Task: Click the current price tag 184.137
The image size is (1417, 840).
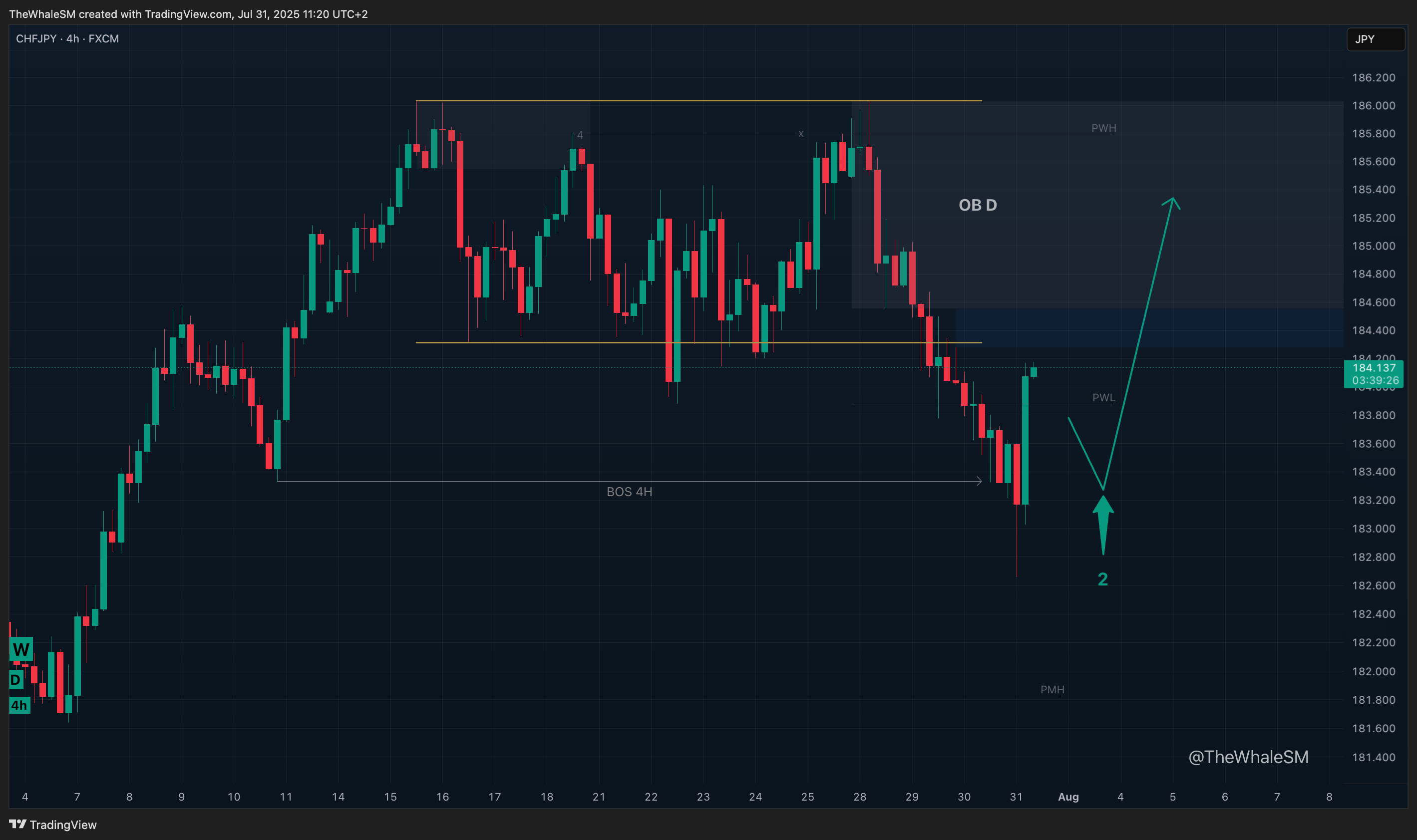Action: (1374, 374)
